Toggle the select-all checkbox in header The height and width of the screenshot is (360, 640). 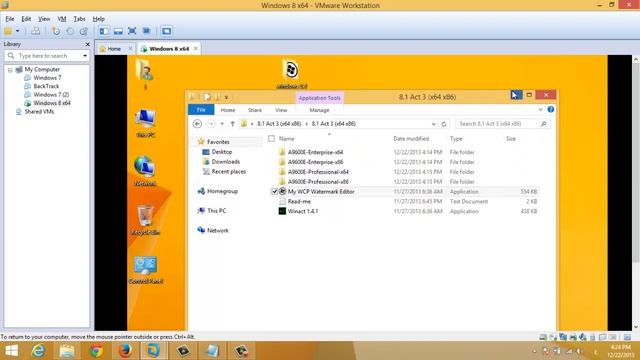point(271,139)
